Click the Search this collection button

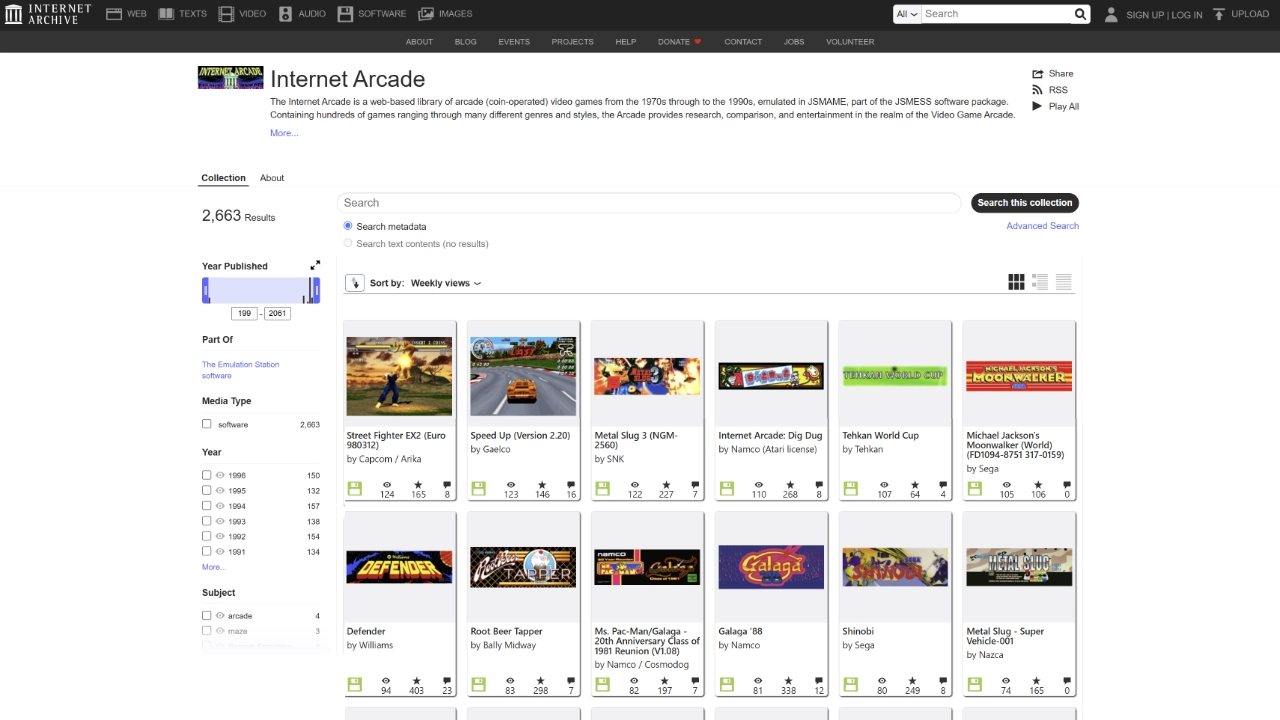click(x=1025, y=203)
